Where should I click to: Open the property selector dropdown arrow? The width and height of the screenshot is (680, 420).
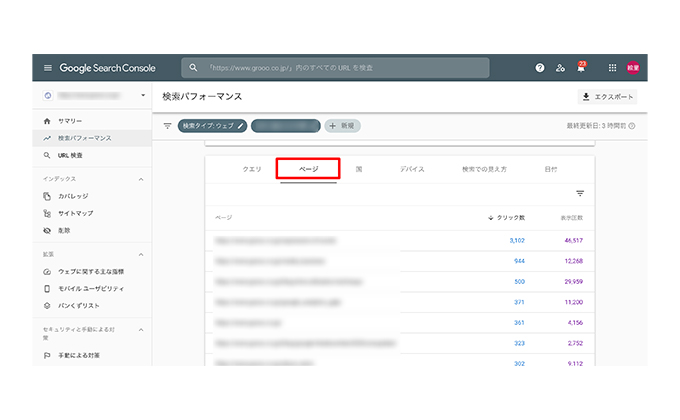click(x=143, y=95)
